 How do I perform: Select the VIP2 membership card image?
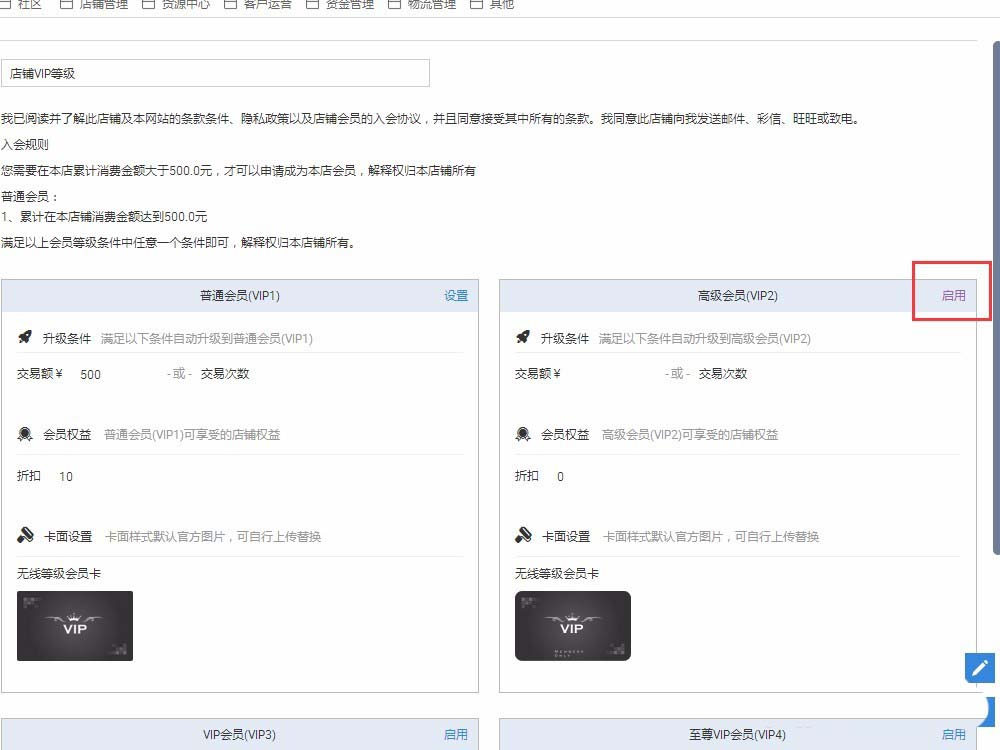[573, 626]
